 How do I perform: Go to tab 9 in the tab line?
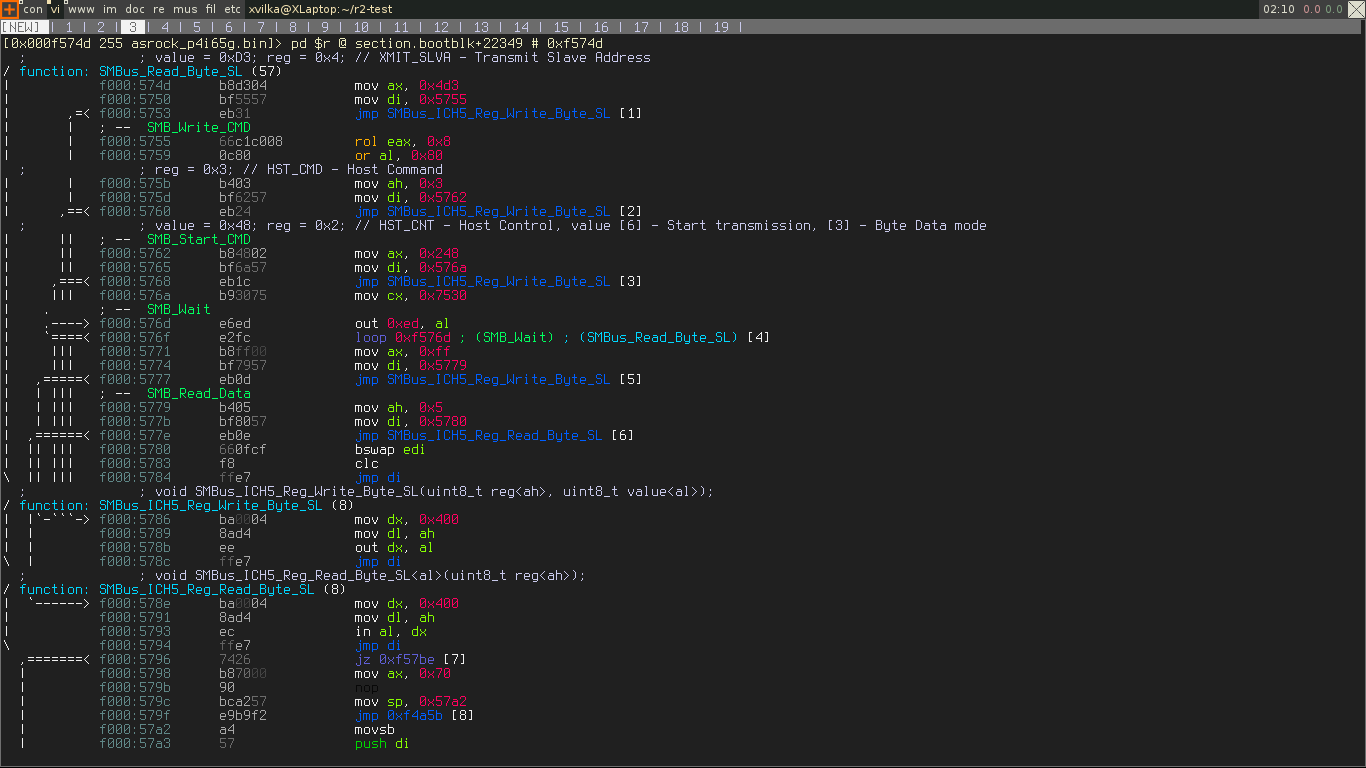point(325,27)
